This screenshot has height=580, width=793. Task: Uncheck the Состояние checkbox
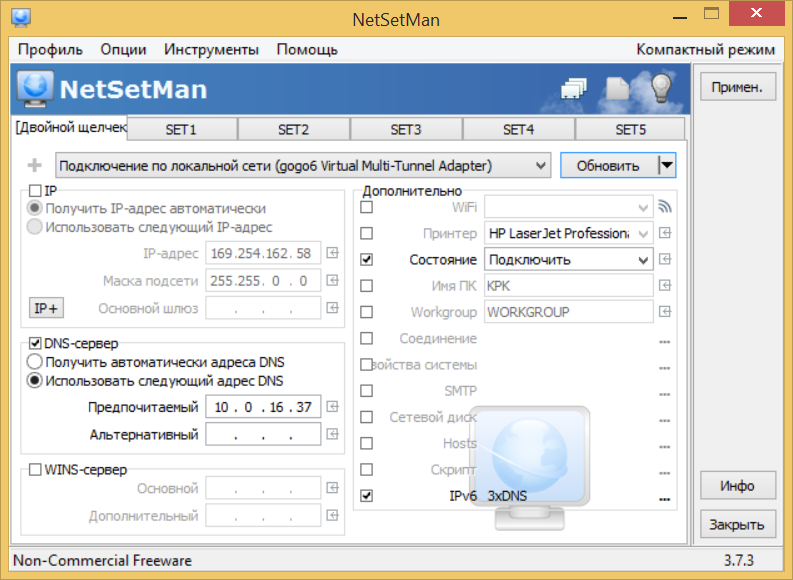(x=367, y=260)
